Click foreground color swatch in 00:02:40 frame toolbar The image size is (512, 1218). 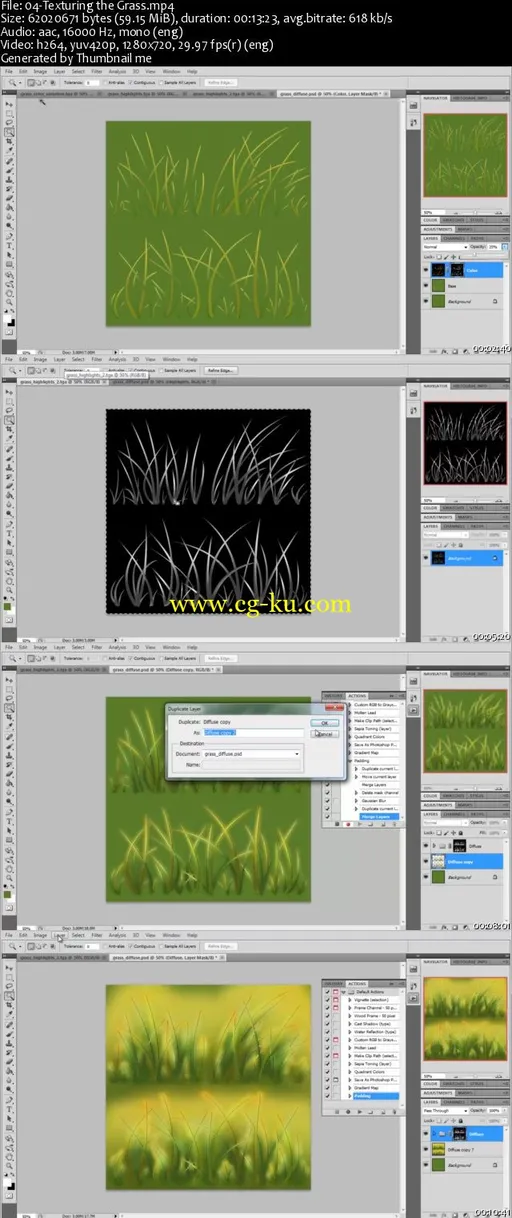(7, 318)
